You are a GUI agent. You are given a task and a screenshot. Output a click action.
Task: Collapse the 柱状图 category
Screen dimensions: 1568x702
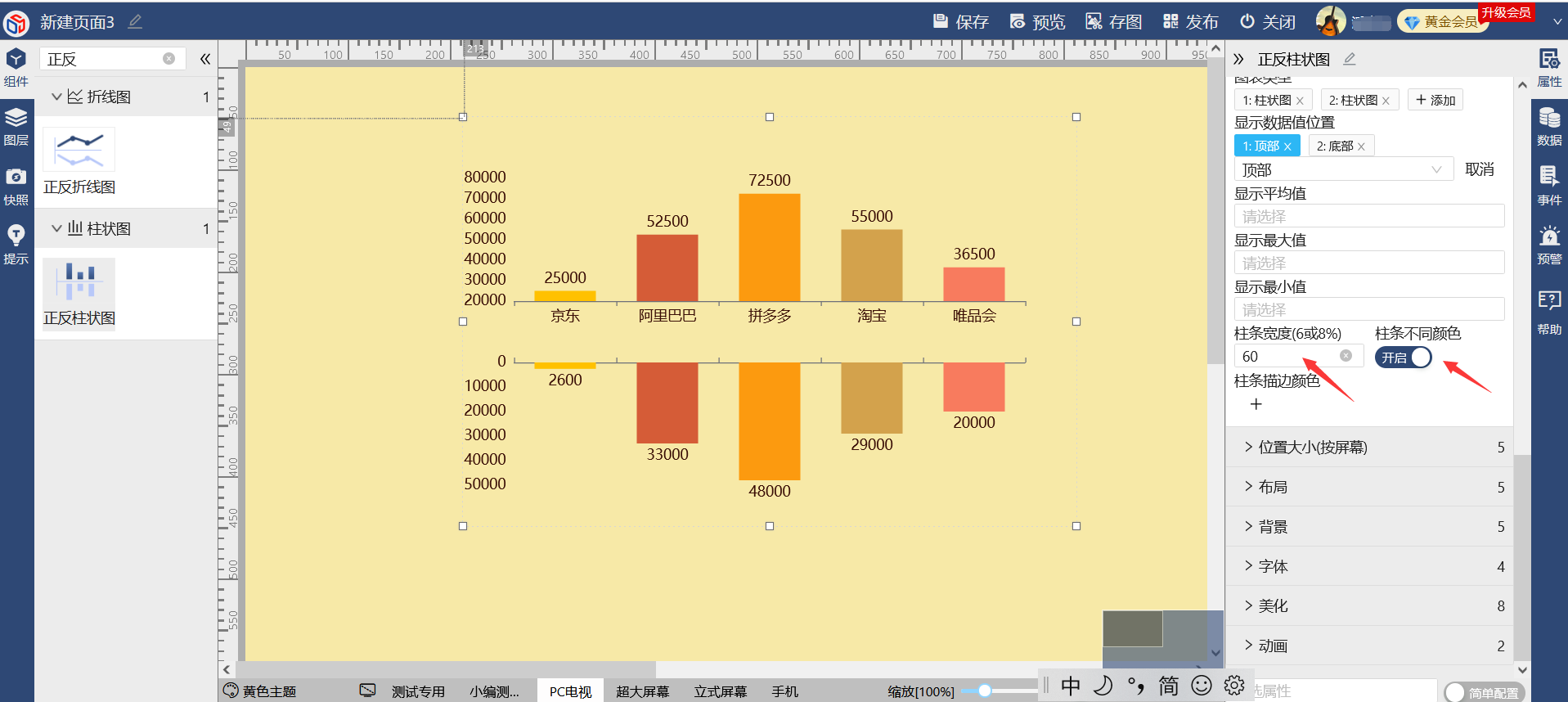click(x=56, y=228)
